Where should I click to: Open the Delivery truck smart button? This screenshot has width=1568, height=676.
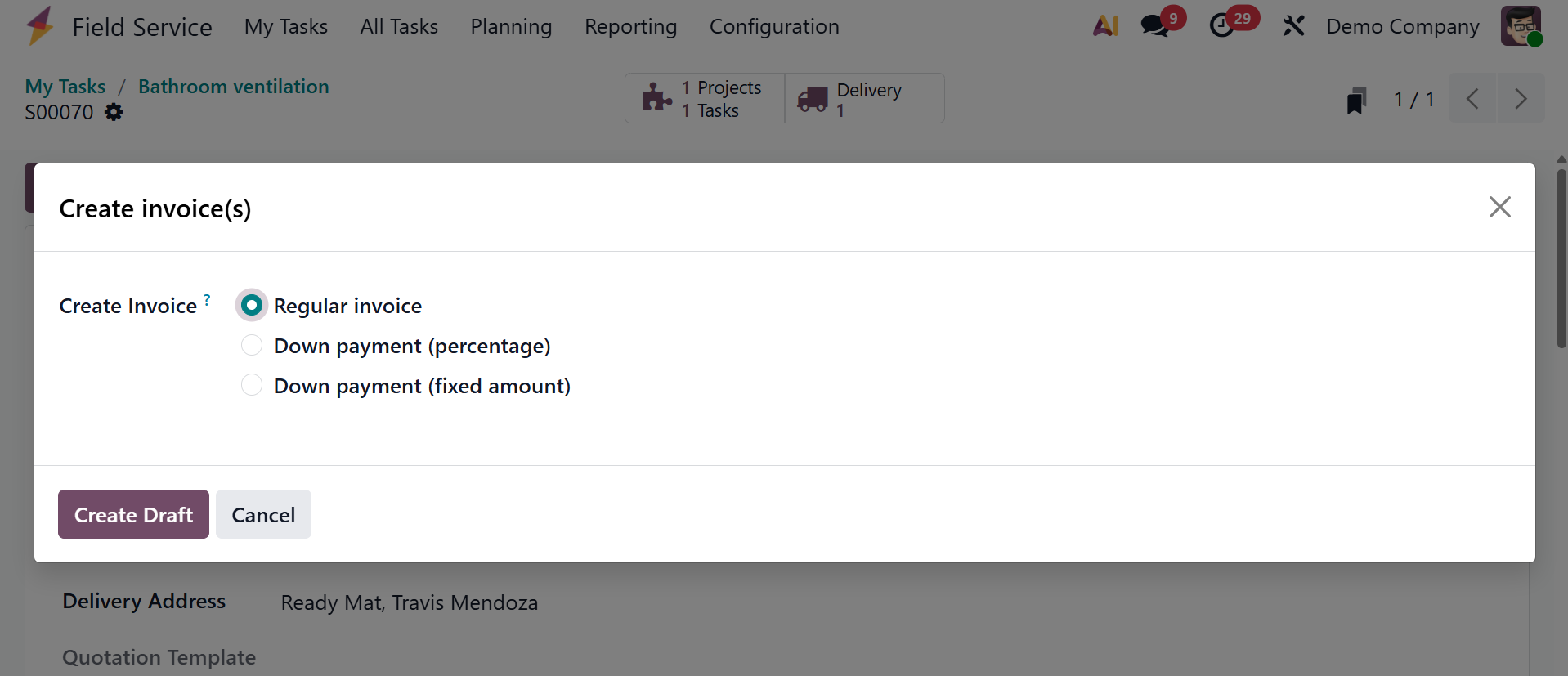coord(864,99)
